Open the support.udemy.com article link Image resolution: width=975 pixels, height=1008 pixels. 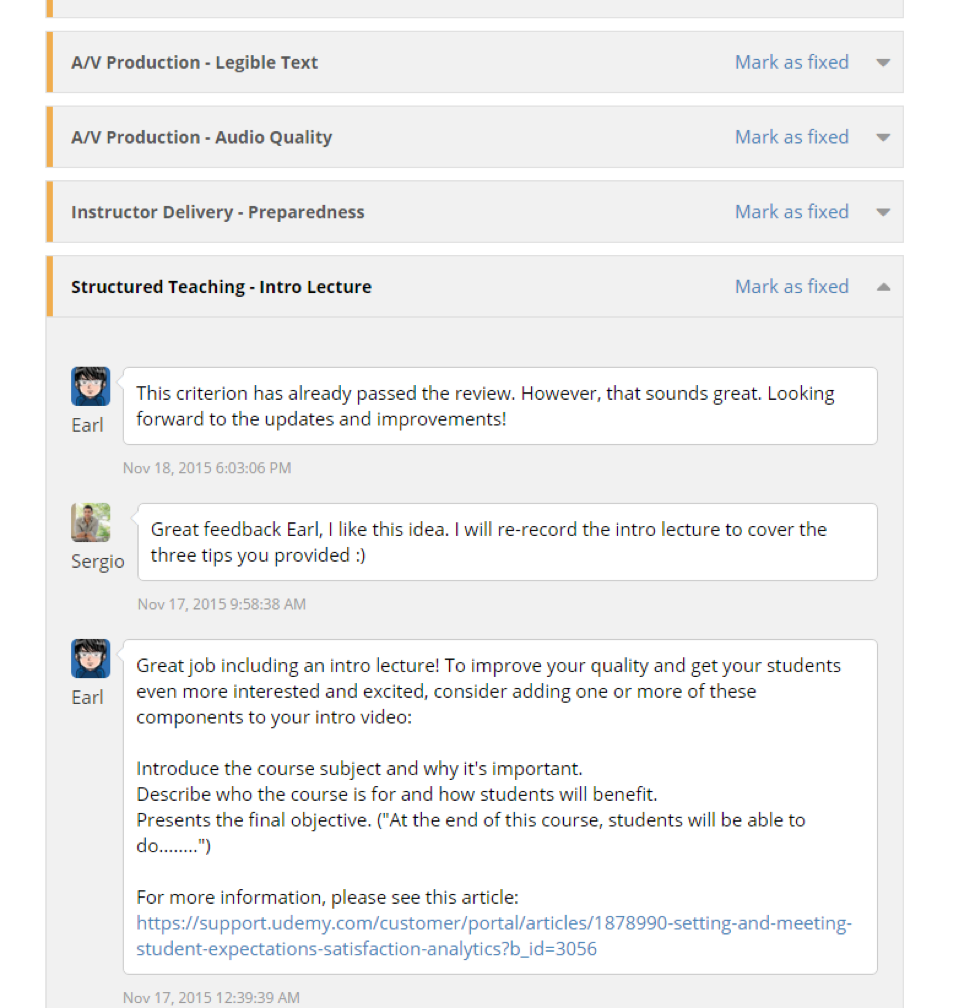tap(493, 936)
